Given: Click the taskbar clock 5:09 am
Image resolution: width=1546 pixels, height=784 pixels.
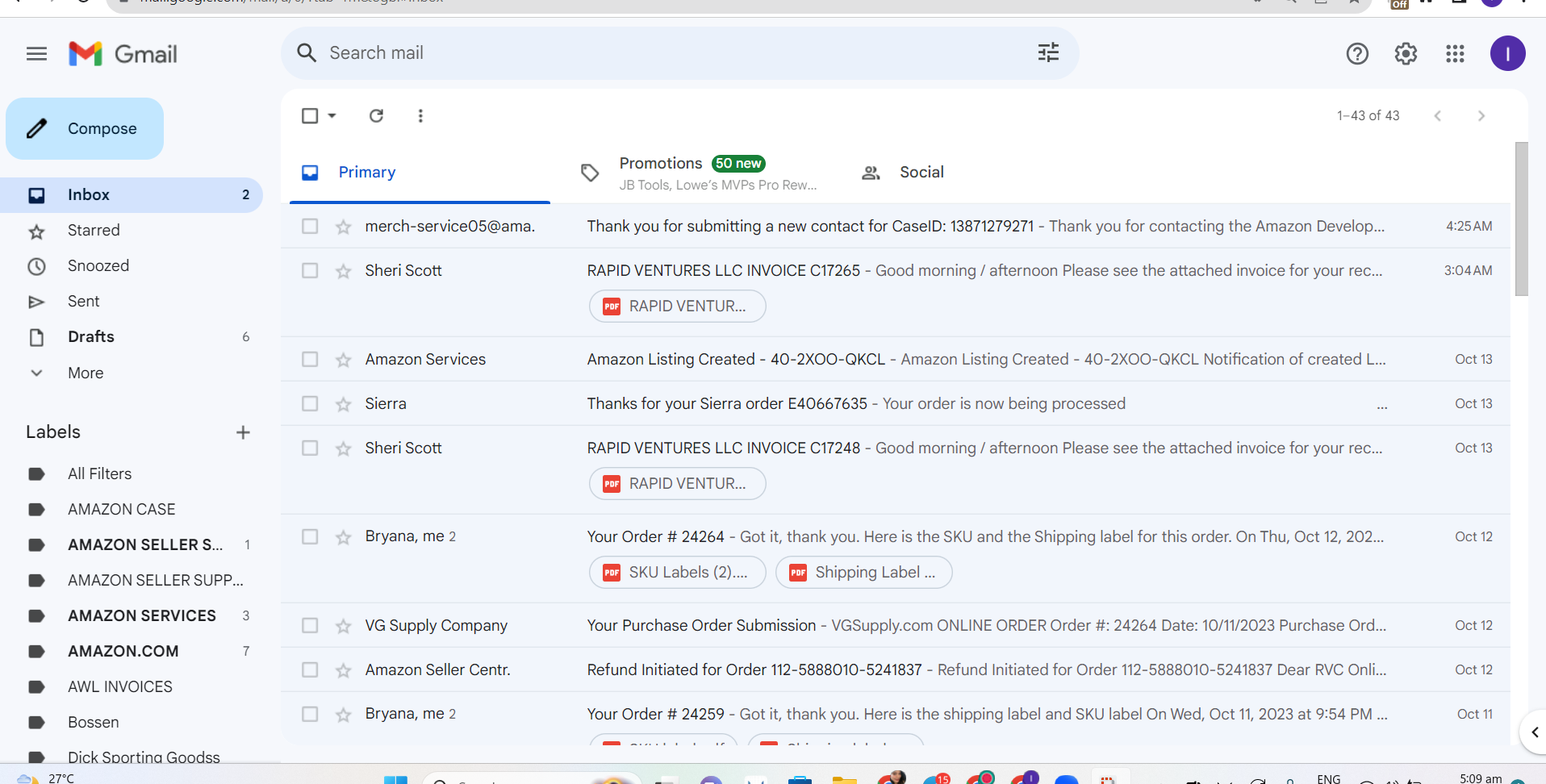Looking at the screenshot, I should coord(1481,778).
